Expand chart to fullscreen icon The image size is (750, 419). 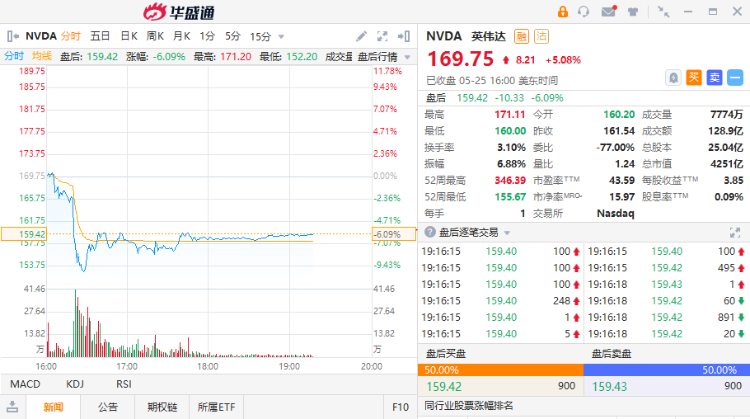[382, 36]
